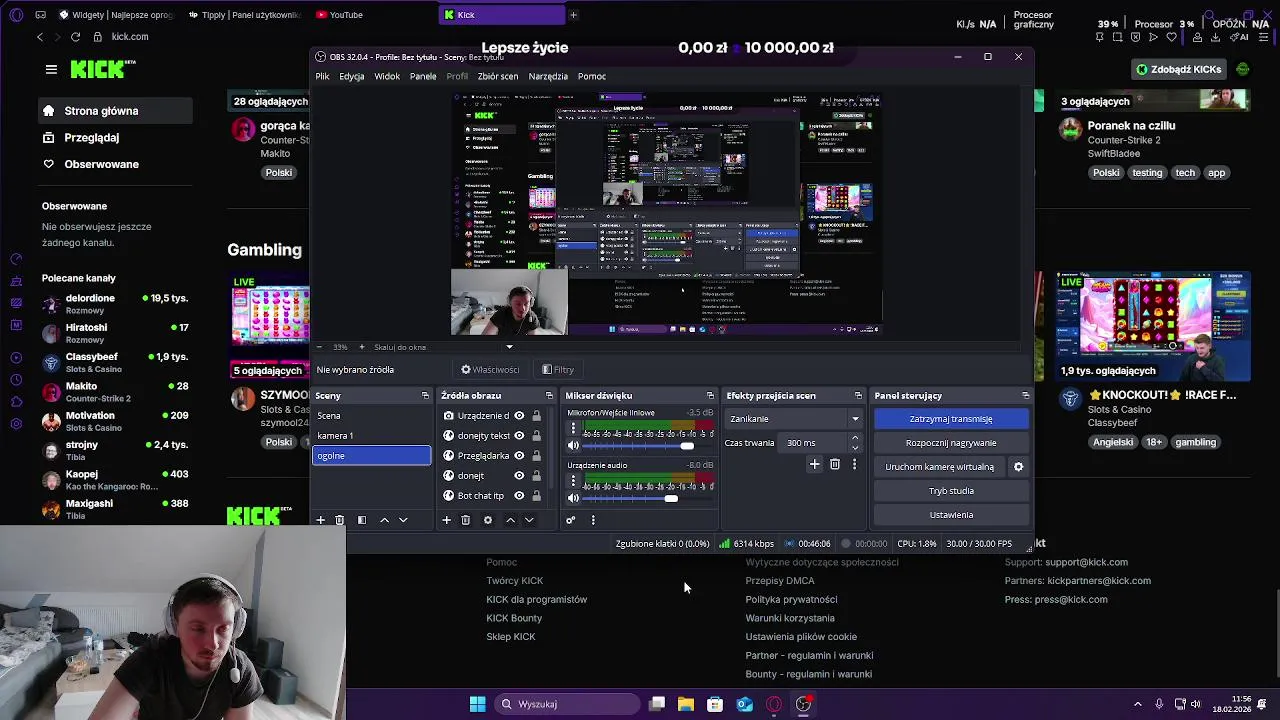
Task: Open source properties gear in Źródła obrazu toolbar
Action: (x=488, y=520)
